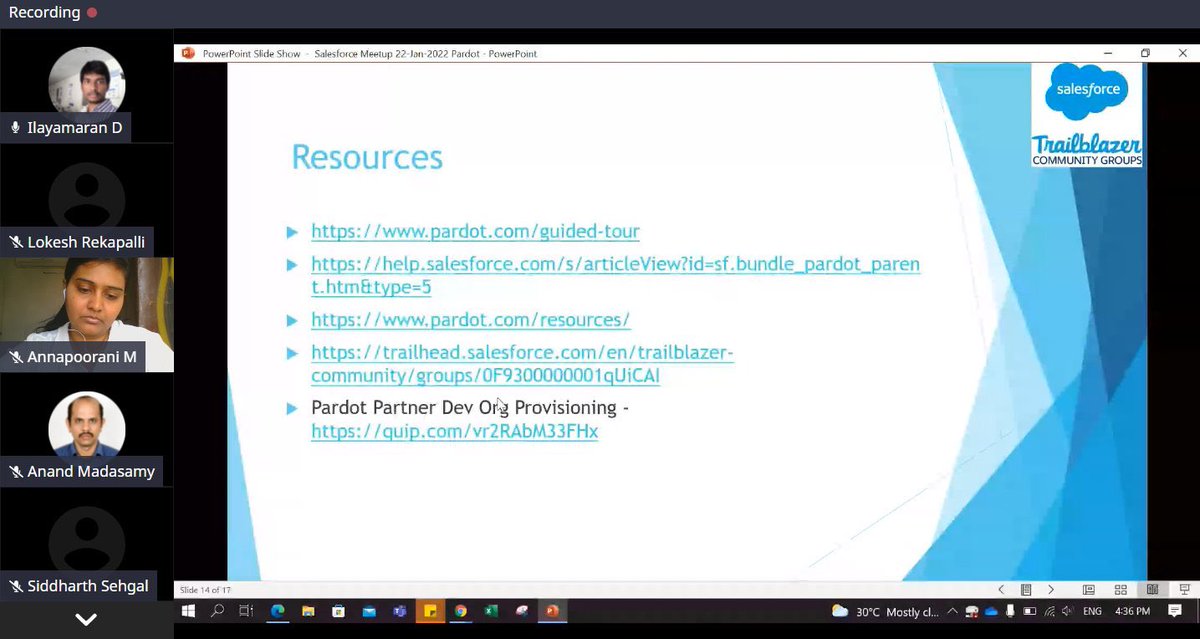Restore down the PowerPoint slide show window
This screenshot has width=1200, height=639.
click(1145, 53)
